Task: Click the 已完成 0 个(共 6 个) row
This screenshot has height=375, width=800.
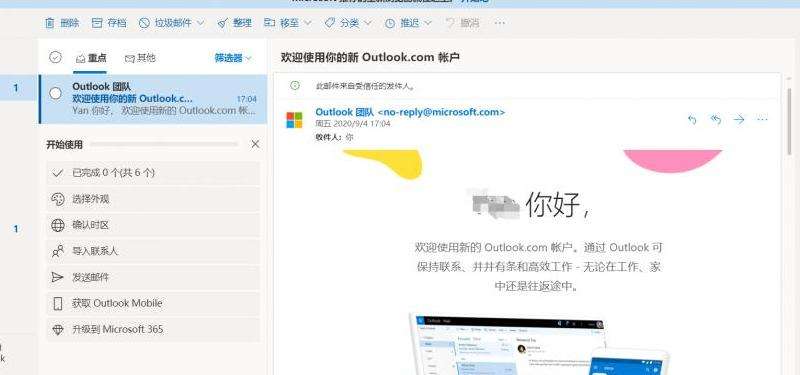Action: (153, 173)
